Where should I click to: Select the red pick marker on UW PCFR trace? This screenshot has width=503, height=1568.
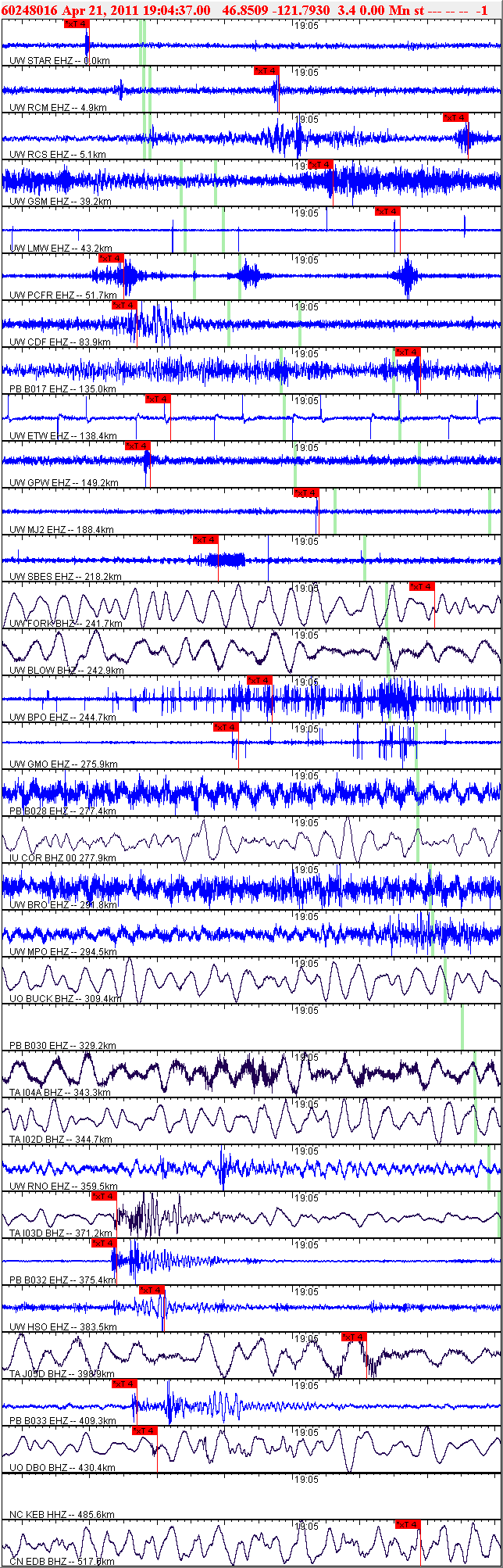(x=111, y=259)
